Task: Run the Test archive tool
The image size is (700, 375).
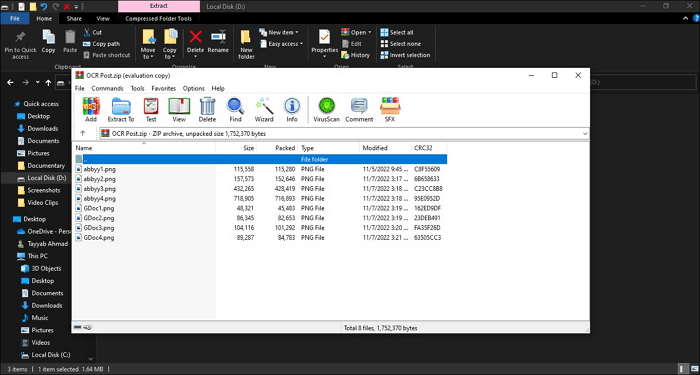Action: coord(151,110)
